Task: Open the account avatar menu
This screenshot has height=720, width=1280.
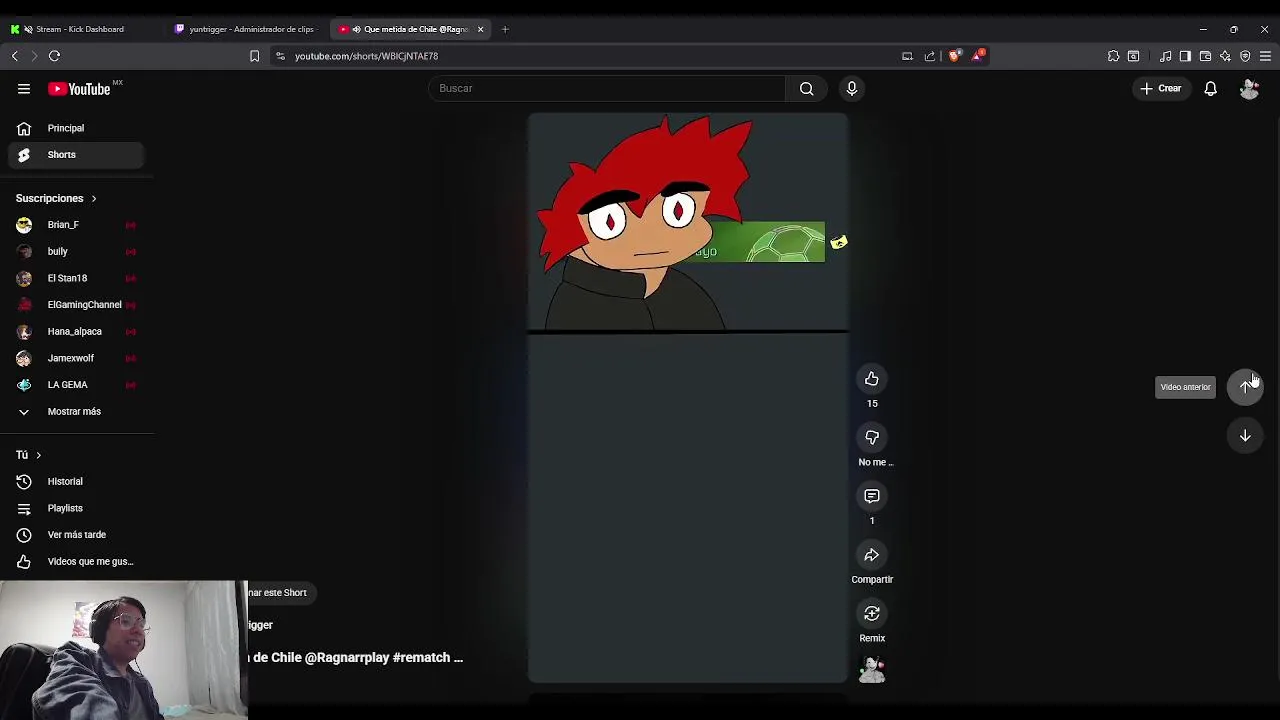Action: (x=1249, y=89)
